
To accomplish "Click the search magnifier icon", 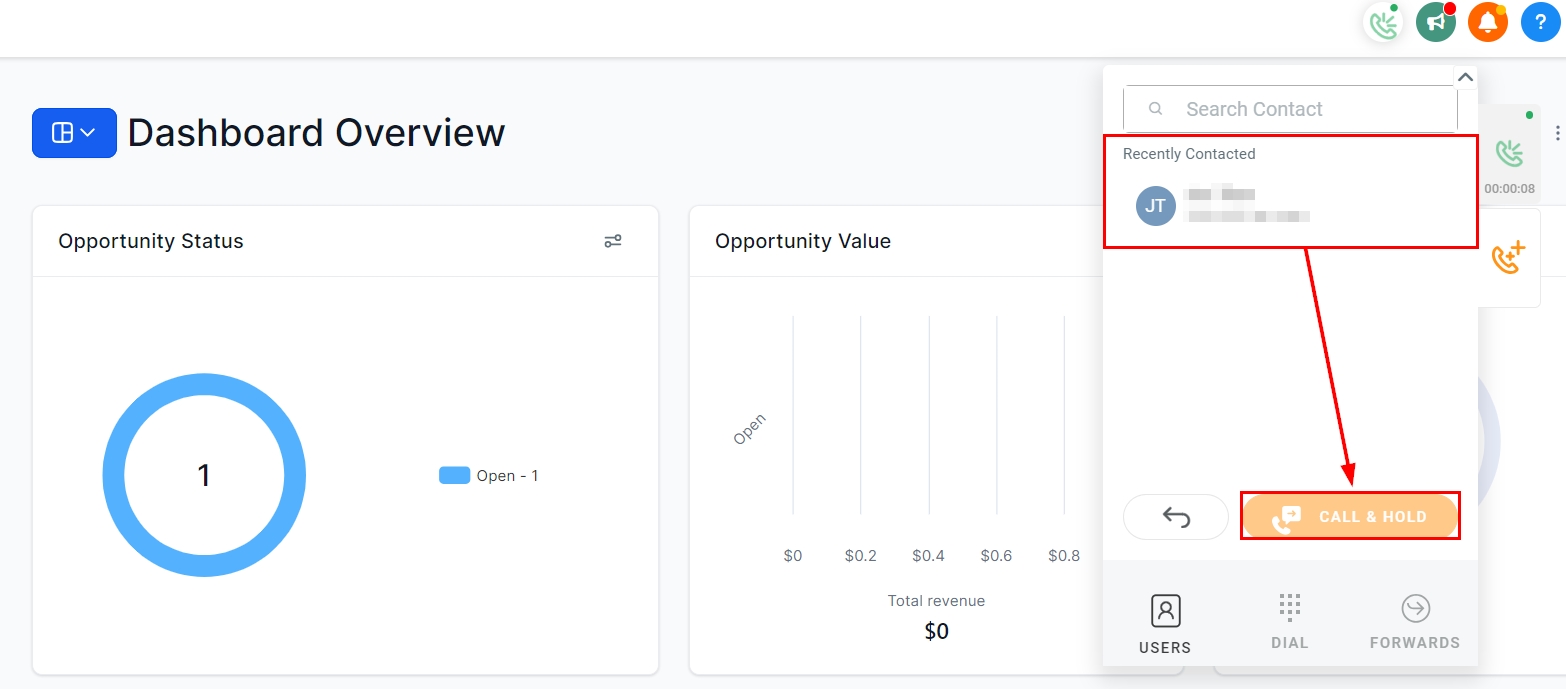I will pos(1155,109).
